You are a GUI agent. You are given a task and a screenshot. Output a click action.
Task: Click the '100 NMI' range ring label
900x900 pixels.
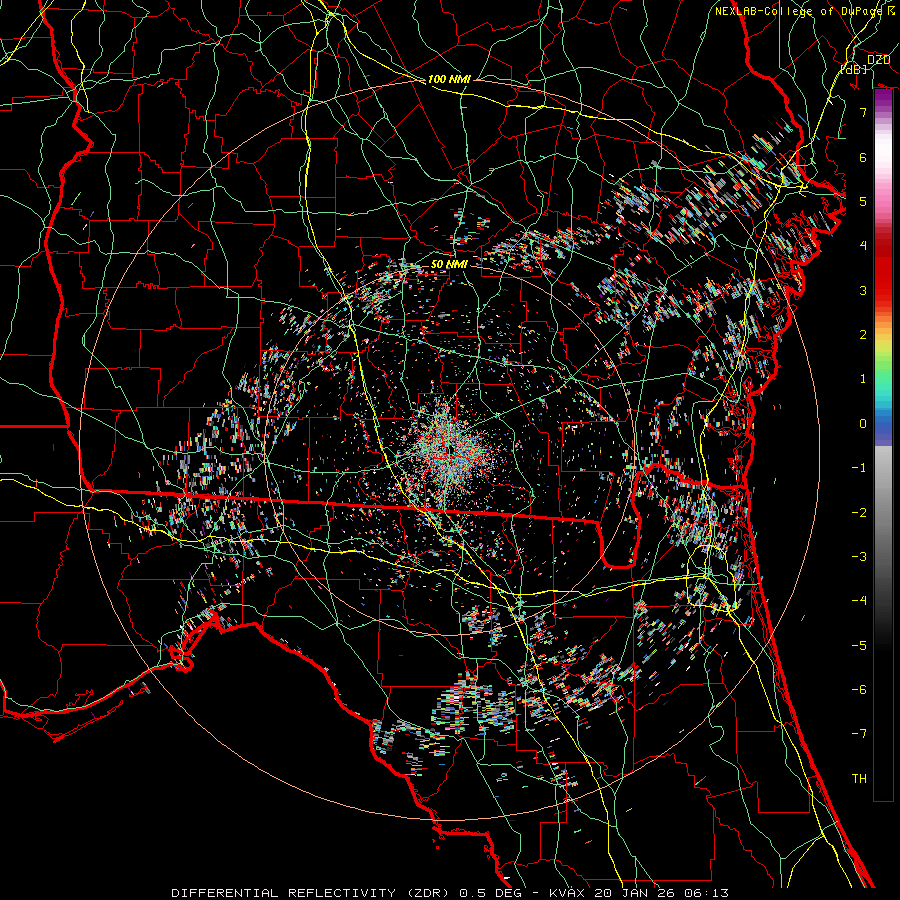(x=449, y=79)
